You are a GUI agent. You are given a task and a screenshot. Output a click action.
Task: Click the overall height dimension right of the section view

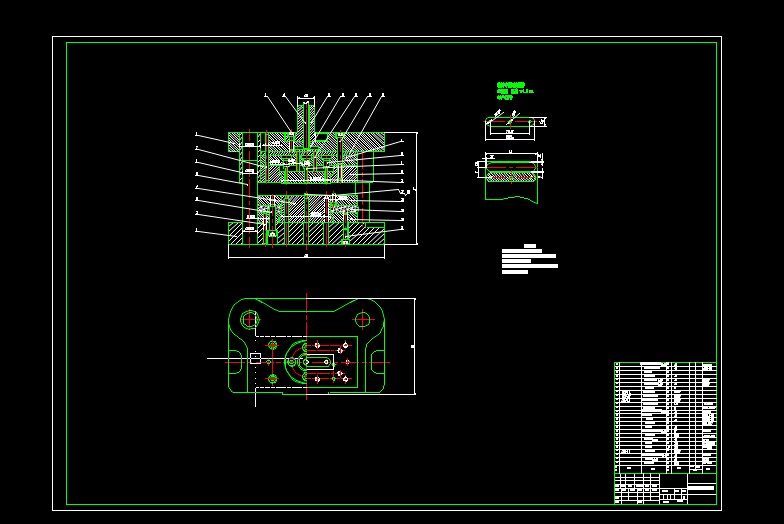coord(414,188)
